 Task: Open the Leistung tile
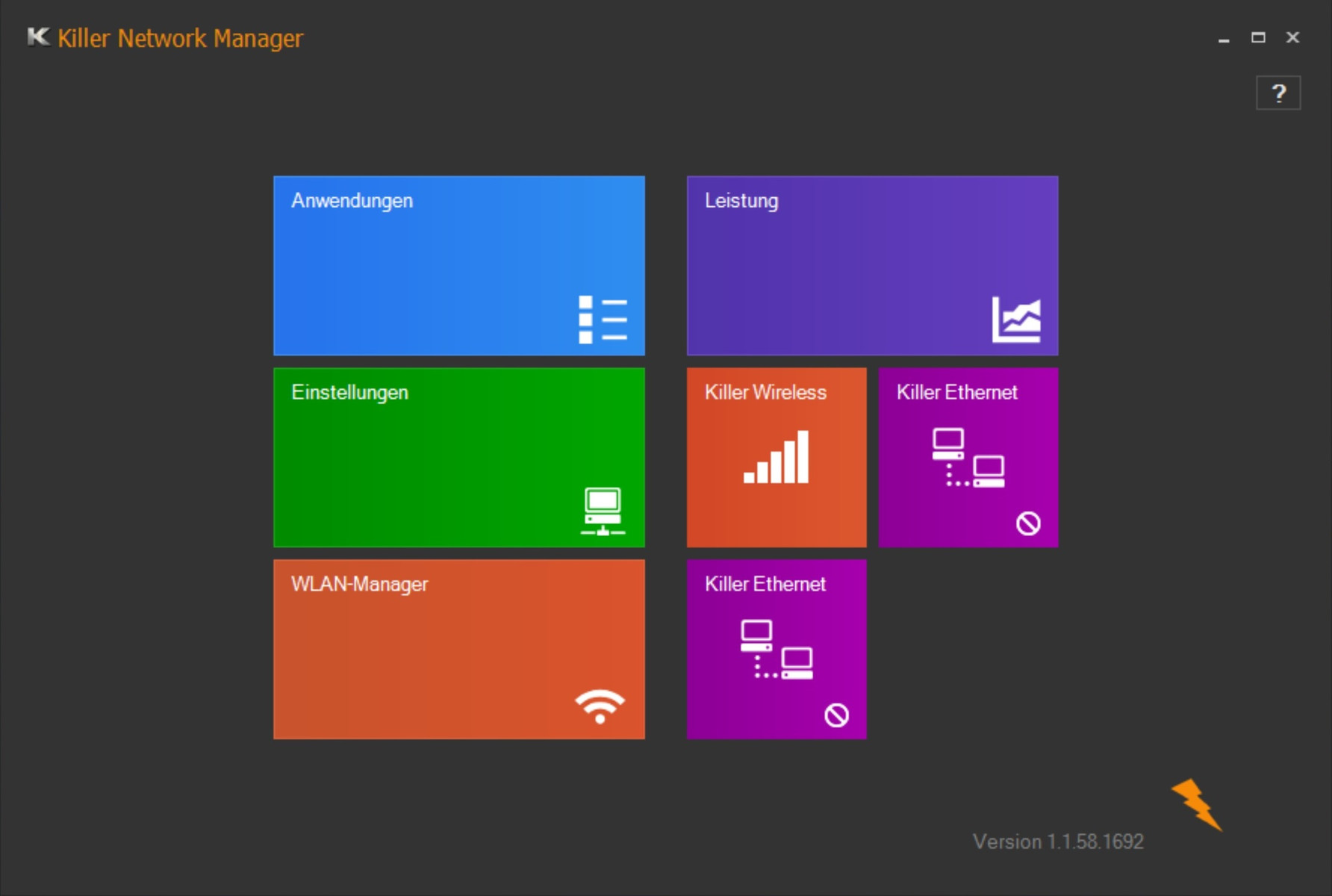(872, 265)
